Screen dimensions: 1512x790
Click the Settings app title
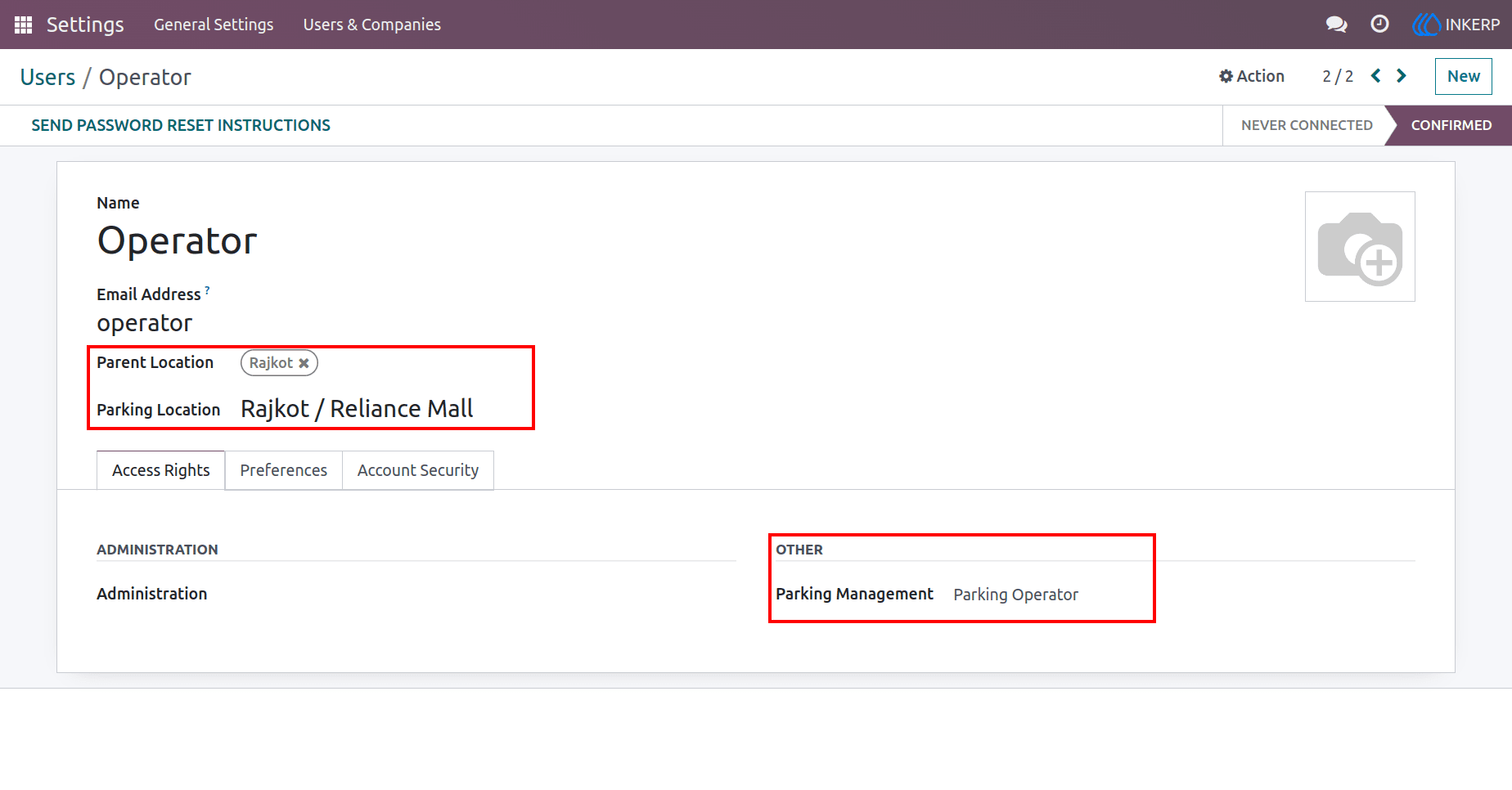(x=85, y=25)
